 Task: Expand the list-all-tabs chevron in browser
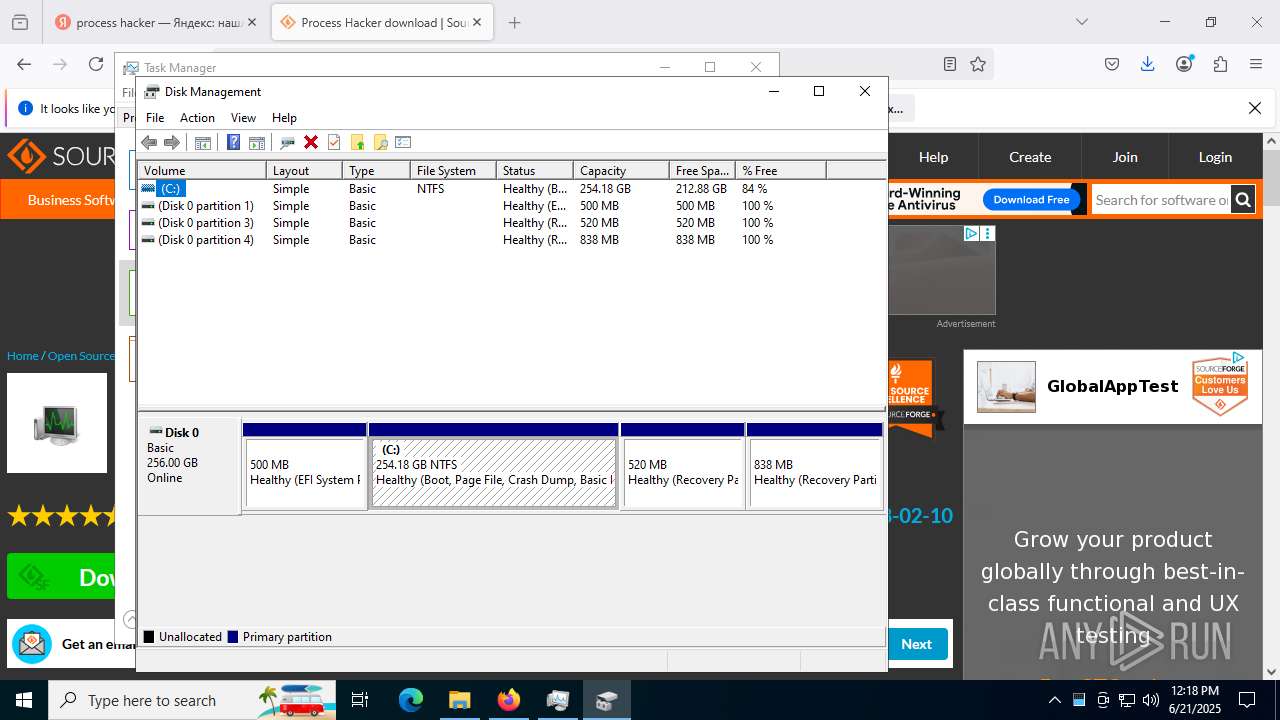point(1082,22)
